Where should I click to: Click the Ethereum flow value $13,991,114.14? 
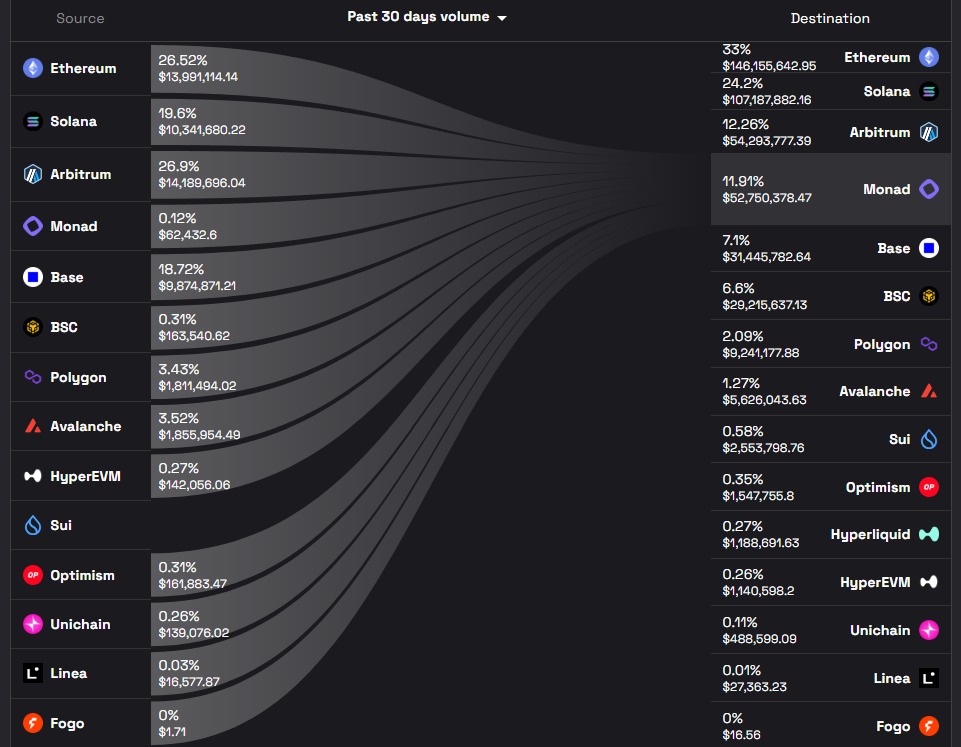coord(198,77)
